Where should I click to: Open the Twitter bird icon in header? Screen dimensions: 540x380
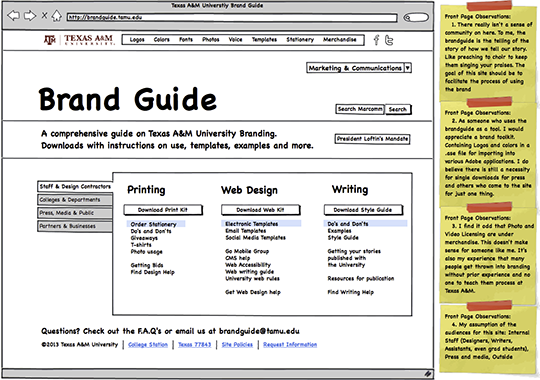(389, 40)
